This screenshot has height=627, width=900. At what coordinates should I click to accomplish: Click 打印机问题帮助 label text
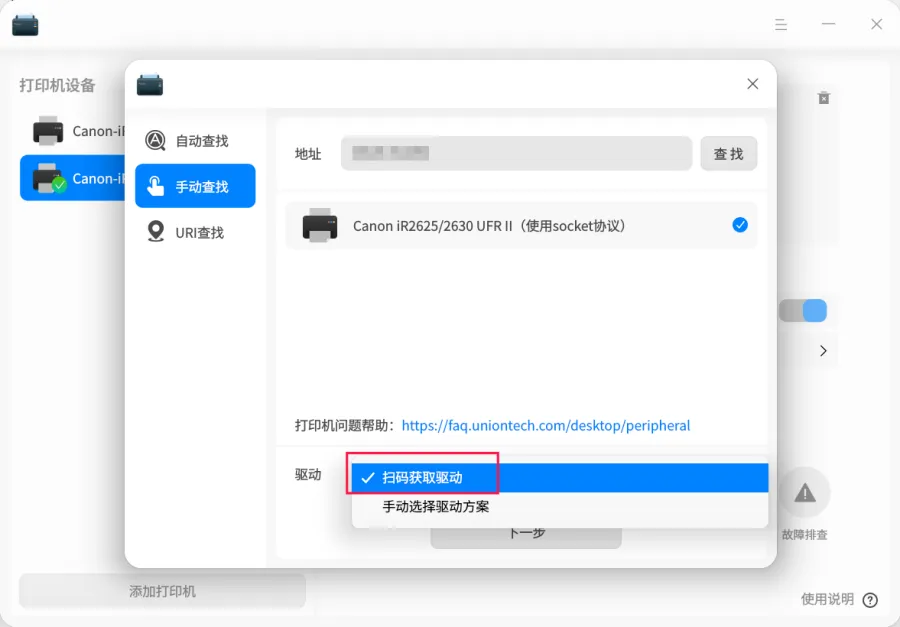click(345, 425)
